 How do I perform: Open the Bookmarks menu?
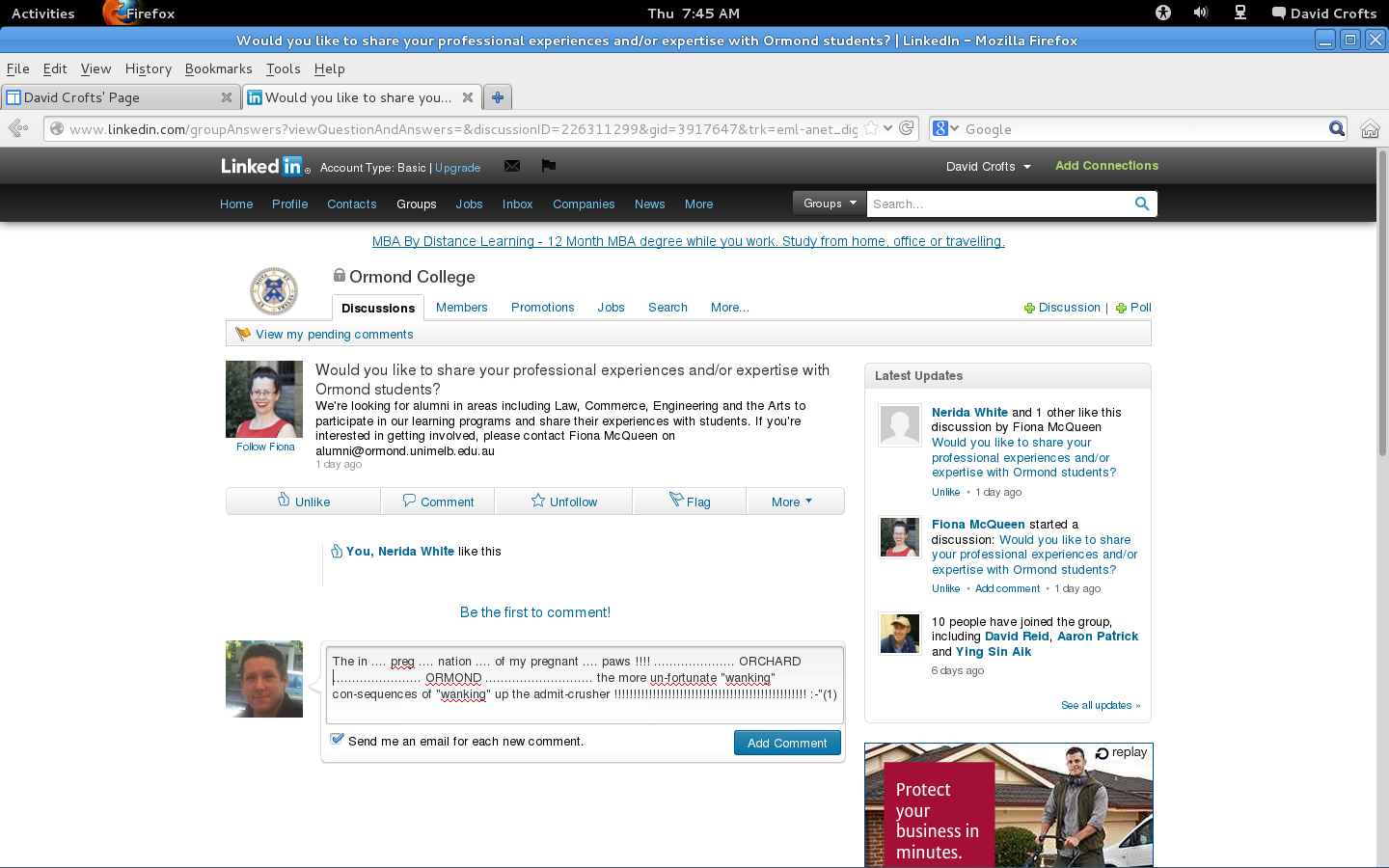[219, 68]
